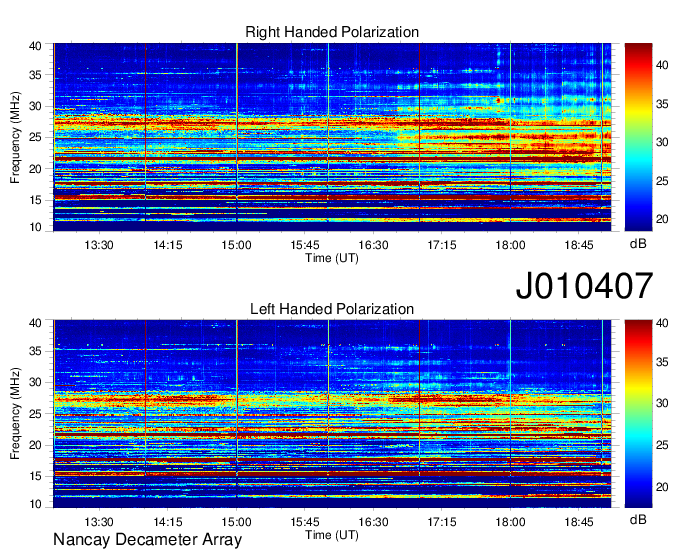
Task: Click the 15:45 time tick under Left Handed plot
Action: (x=305, y=522)
